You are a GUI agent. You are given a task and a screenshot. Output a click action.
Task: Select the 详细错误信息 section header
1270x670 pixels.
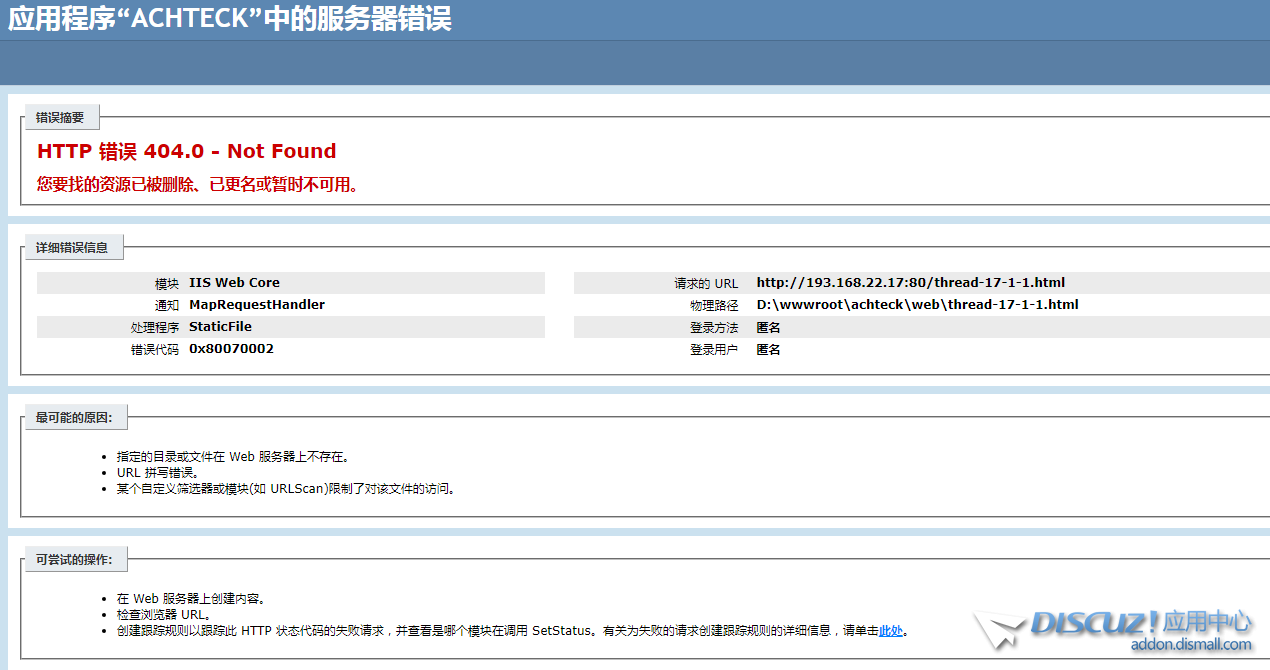pyautogui.click(x=74, y=247)
